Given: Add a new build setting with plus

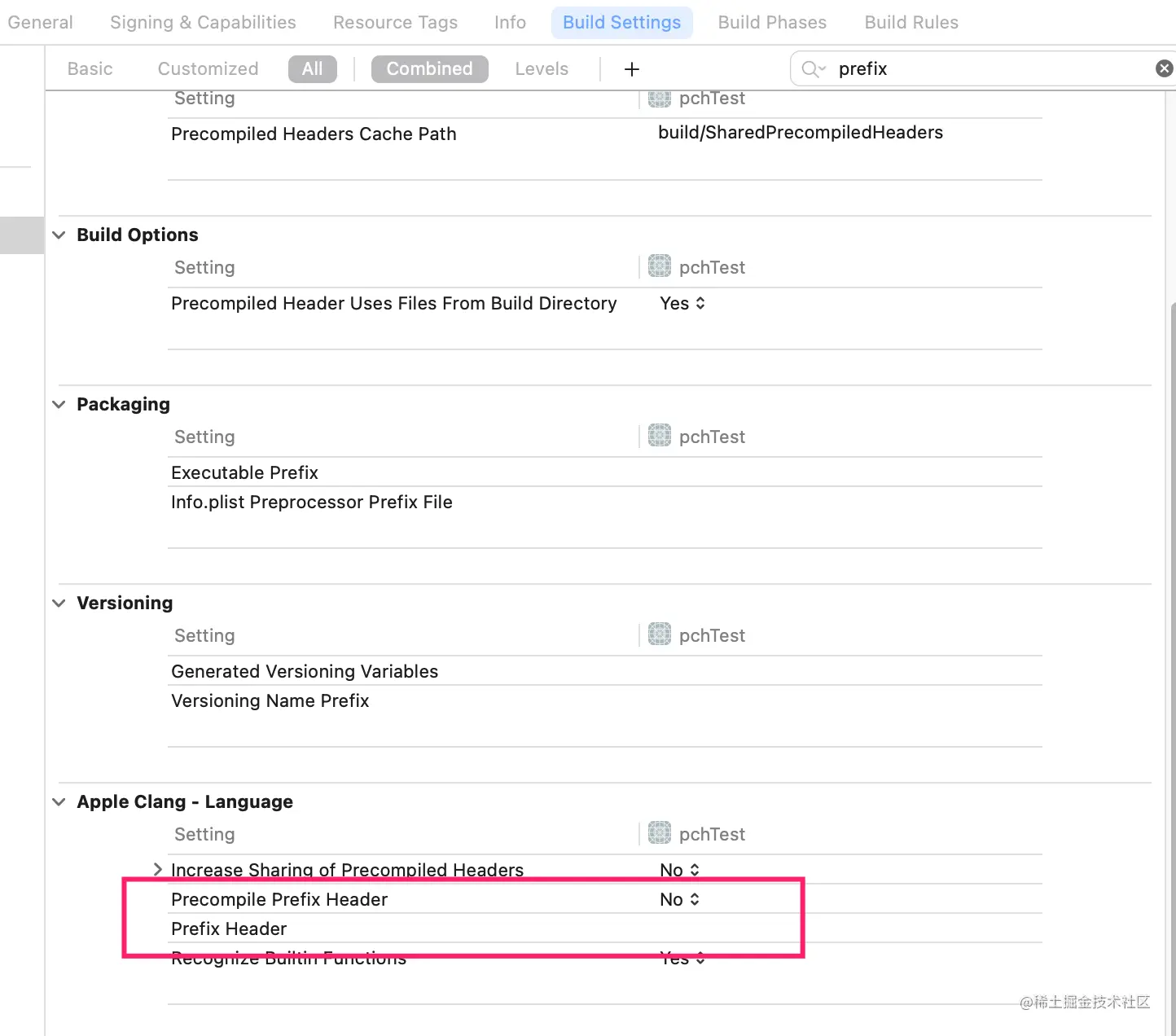Looking at the screenshot, I should point(631,69).
